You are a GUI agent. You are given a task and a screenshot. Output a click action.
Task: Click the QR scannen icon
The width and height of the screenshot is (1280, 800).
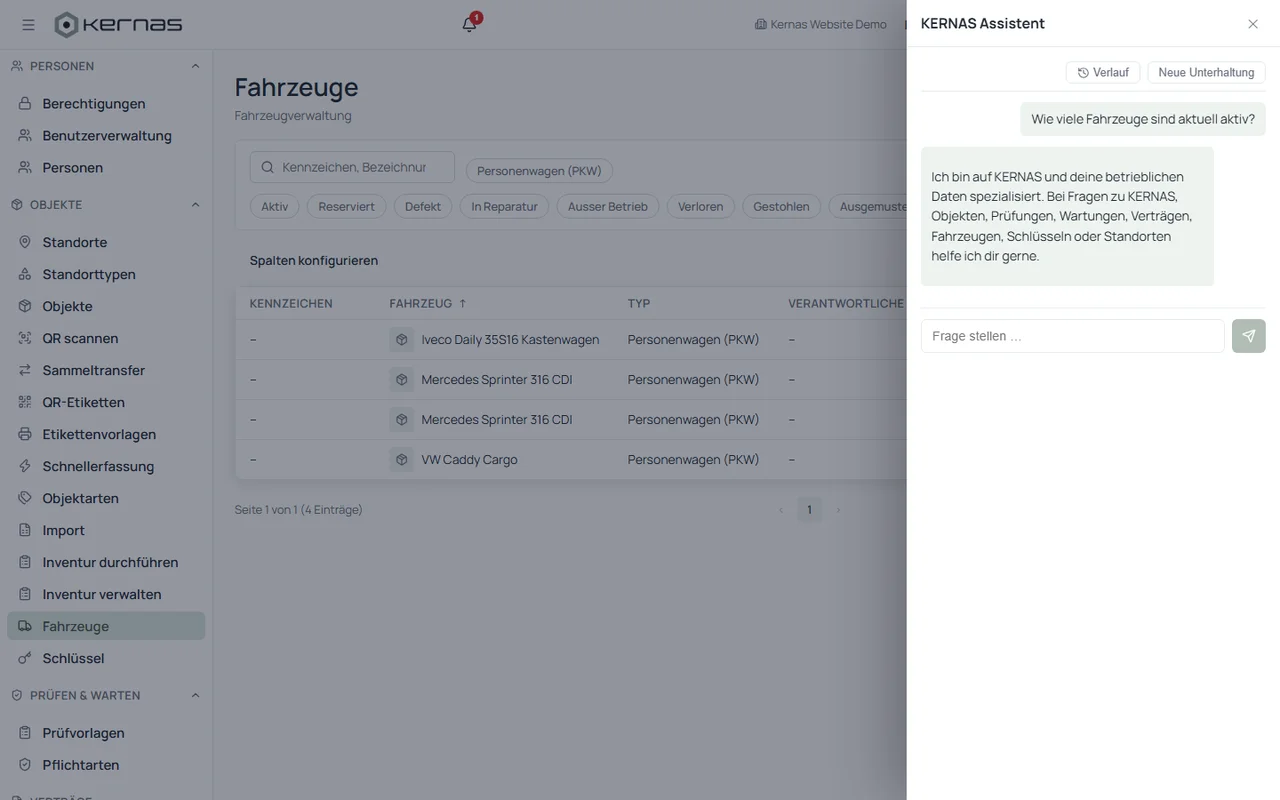pos(25,338)
